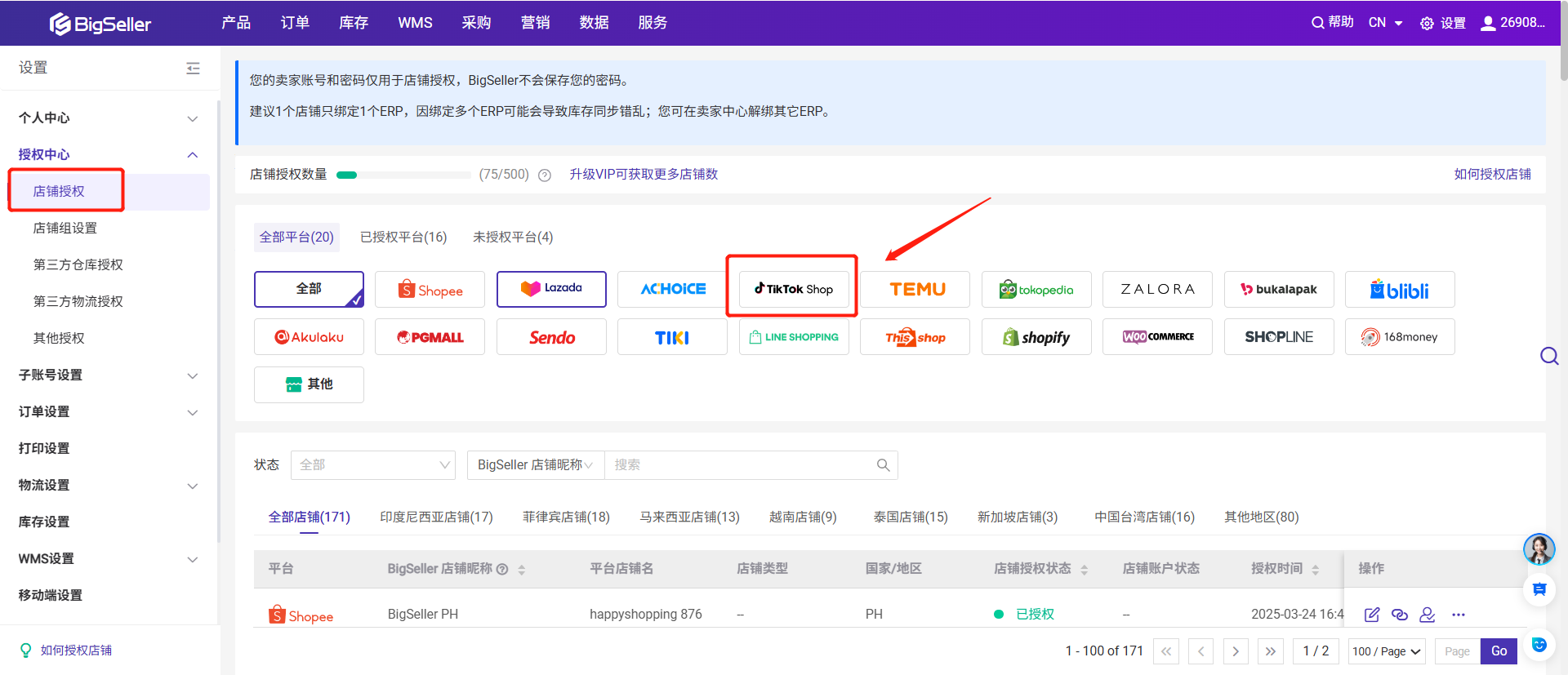The height and width of the screenshot is (675, 1568).
Task: Collapse the settings sidebar with the menu icon
Action: 193,69
